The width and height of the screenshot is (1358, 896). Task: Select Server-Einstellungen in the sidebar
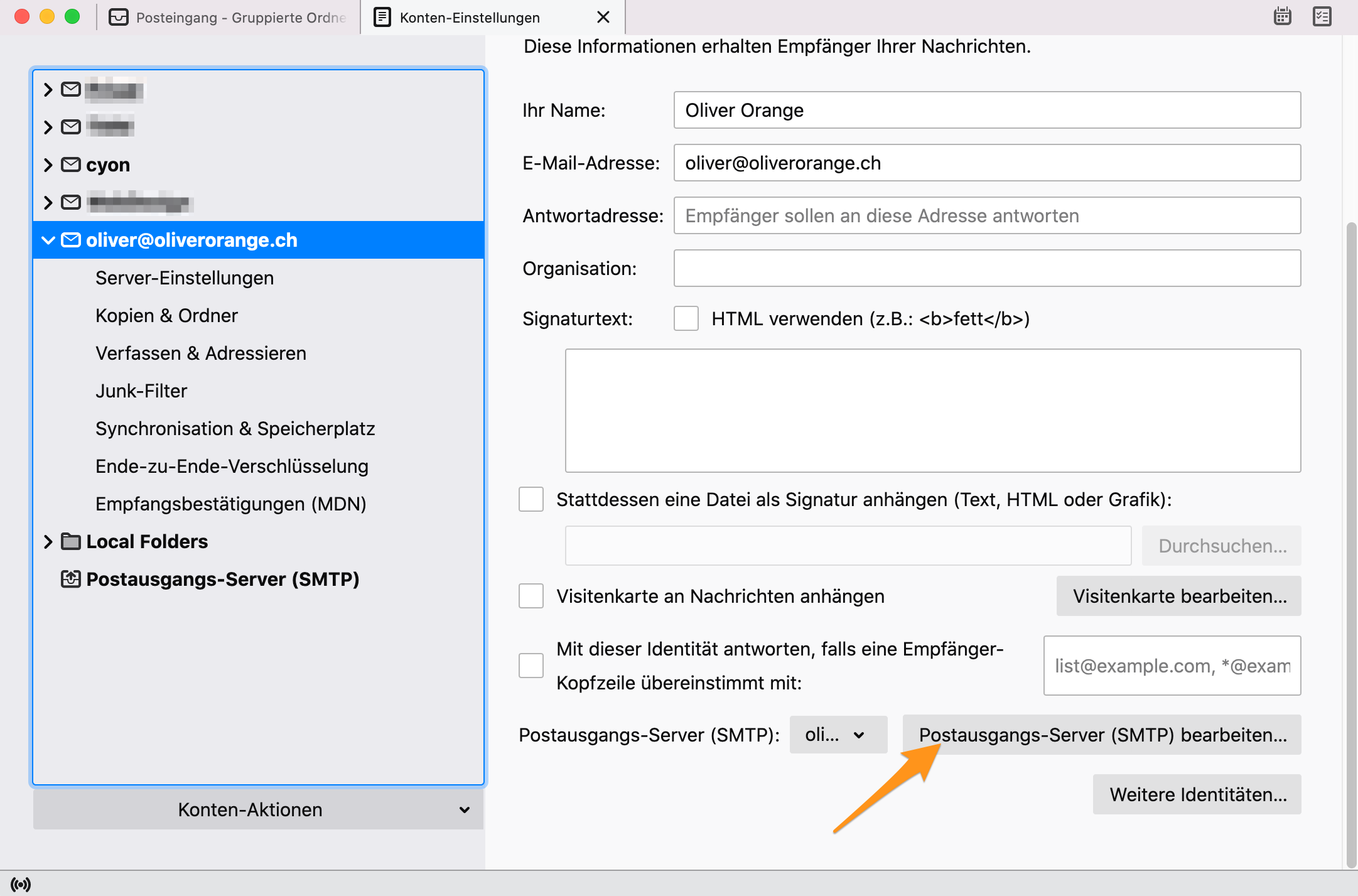pos(184,278)
